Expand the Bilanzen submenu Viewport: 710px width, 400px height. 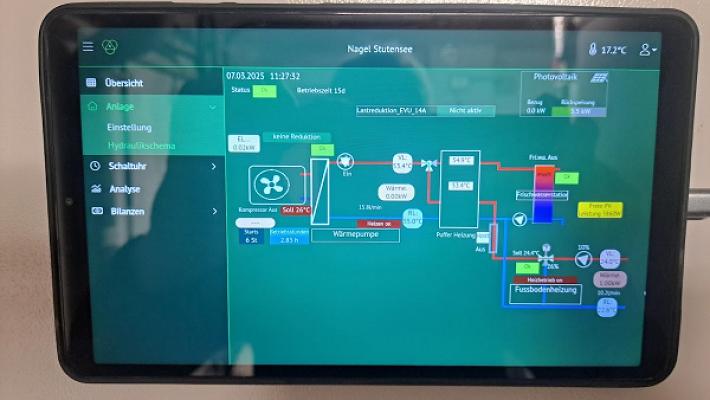[213, 211]
